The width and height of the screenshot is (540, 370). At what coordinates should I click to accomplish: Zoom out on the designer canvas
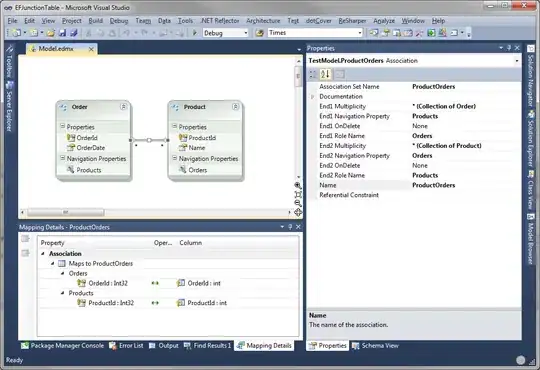coord(298,203)
